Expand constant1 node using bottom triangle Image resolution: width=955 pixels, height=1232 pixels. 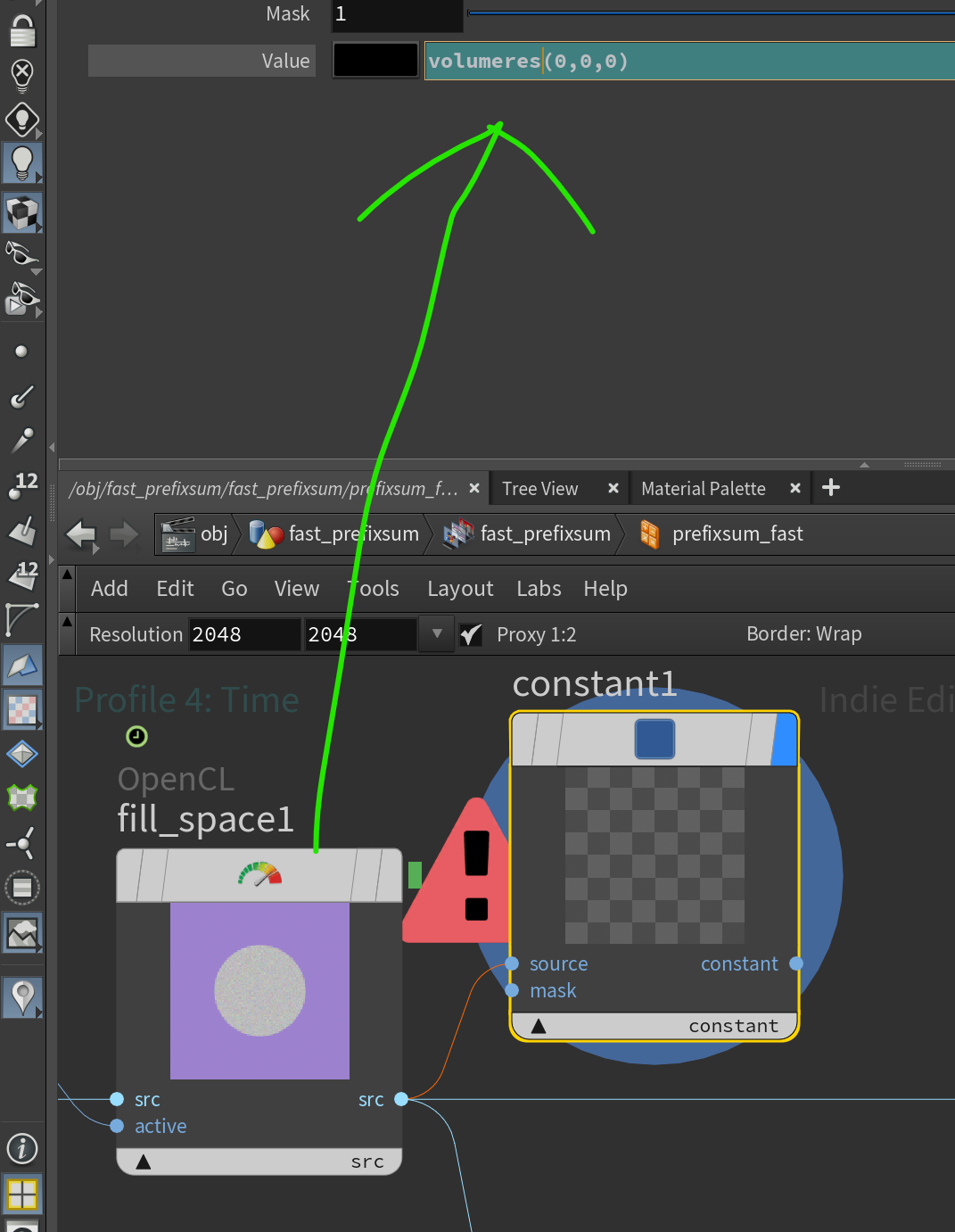(539, 1026)
